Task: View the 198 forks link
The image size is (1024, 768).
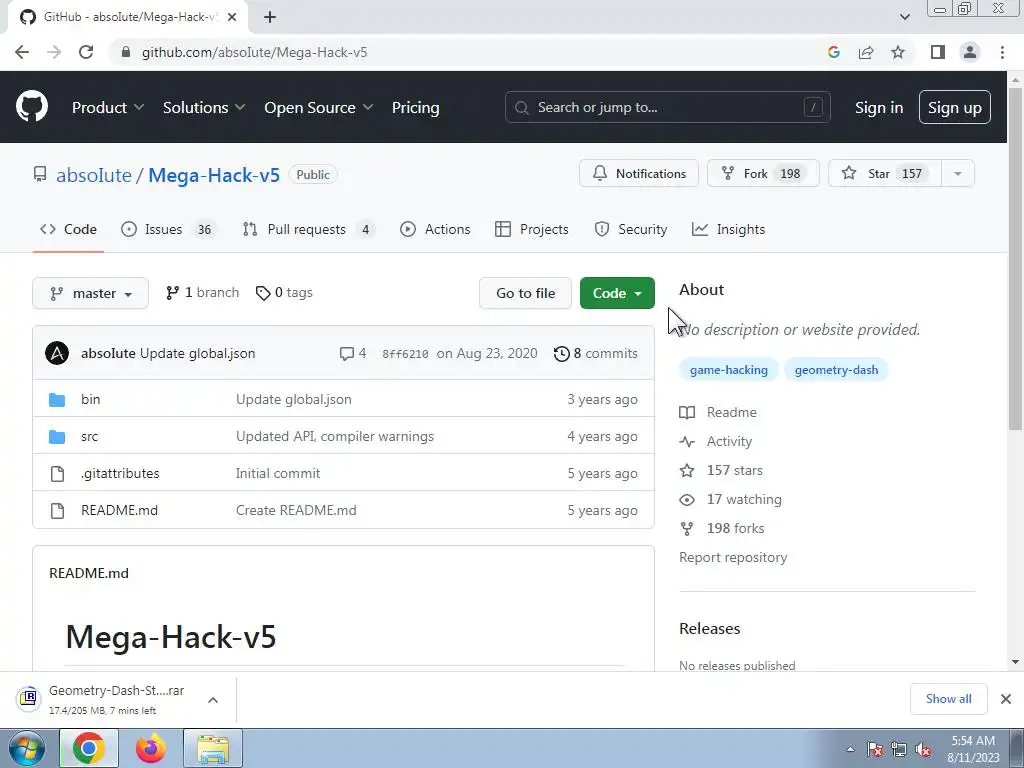Action: [722, 528]
